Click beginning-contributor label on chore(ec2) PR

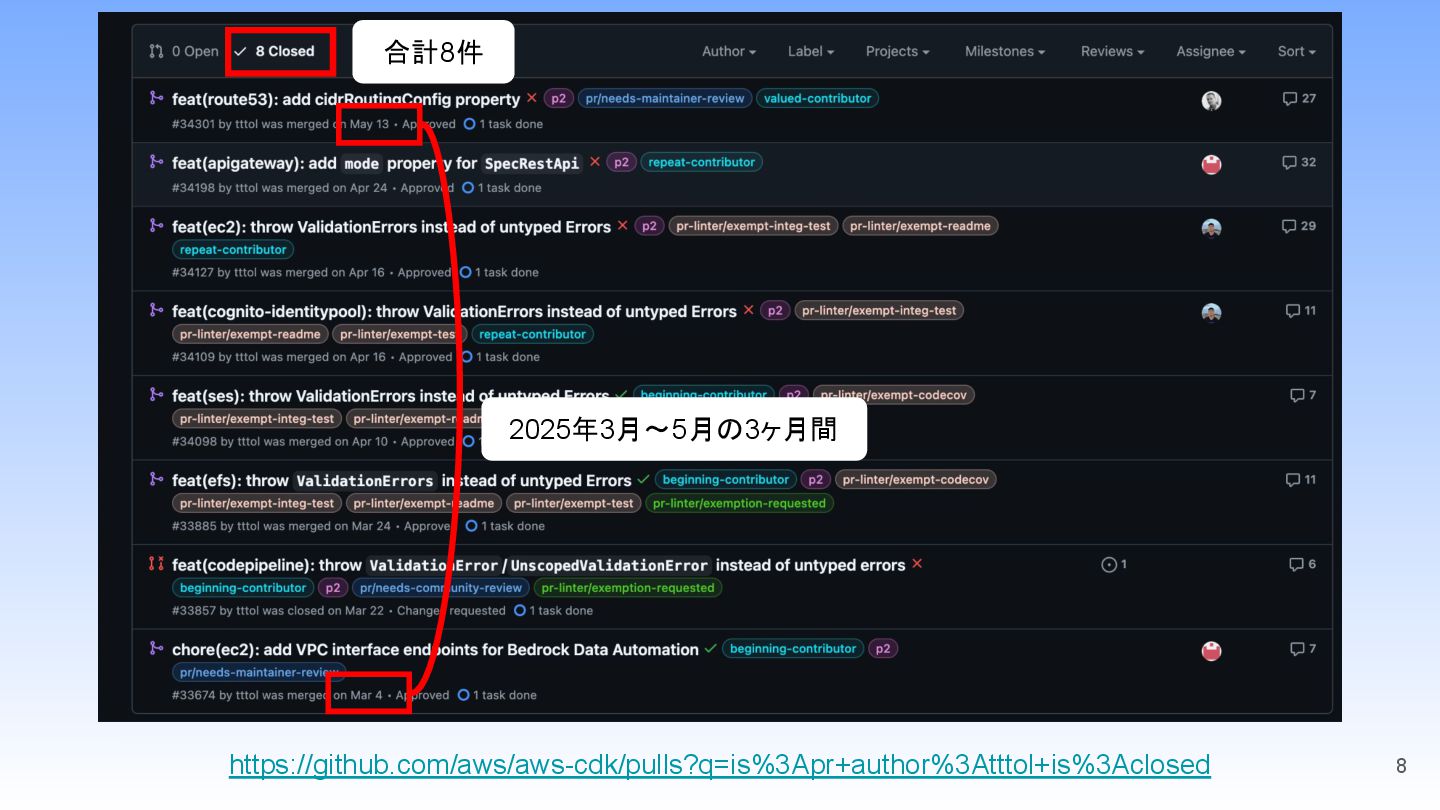(x=793, y=649)
